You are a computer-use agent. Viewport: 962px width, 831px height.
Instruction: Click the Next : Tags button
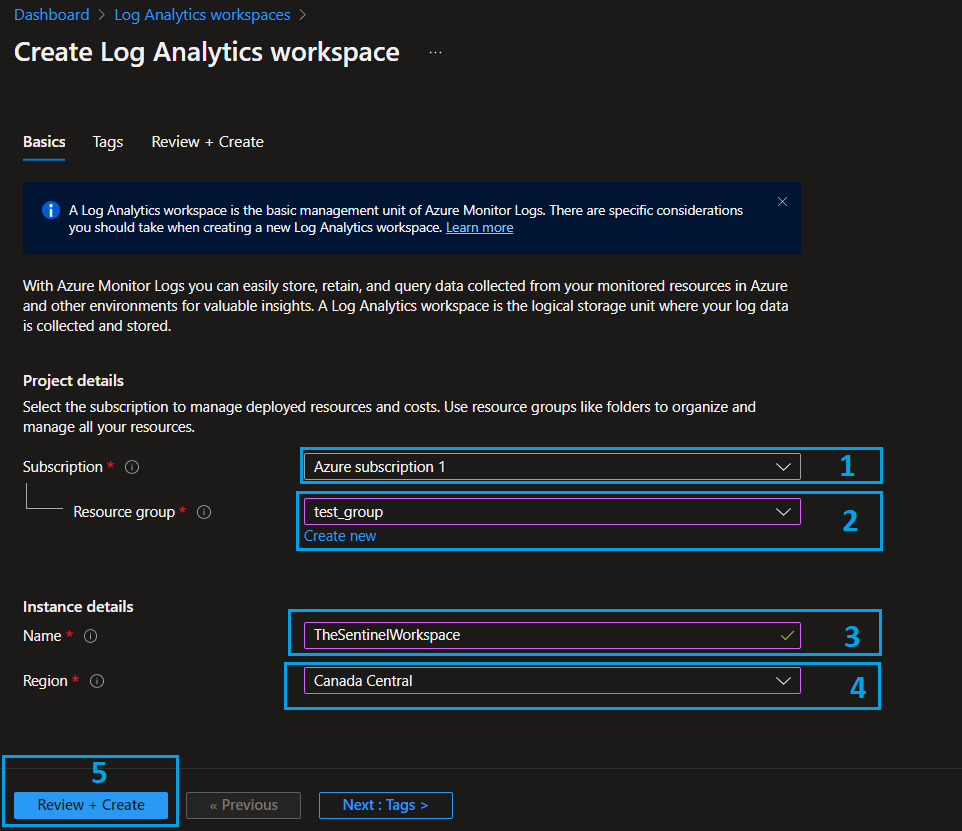tap(385, 805)
